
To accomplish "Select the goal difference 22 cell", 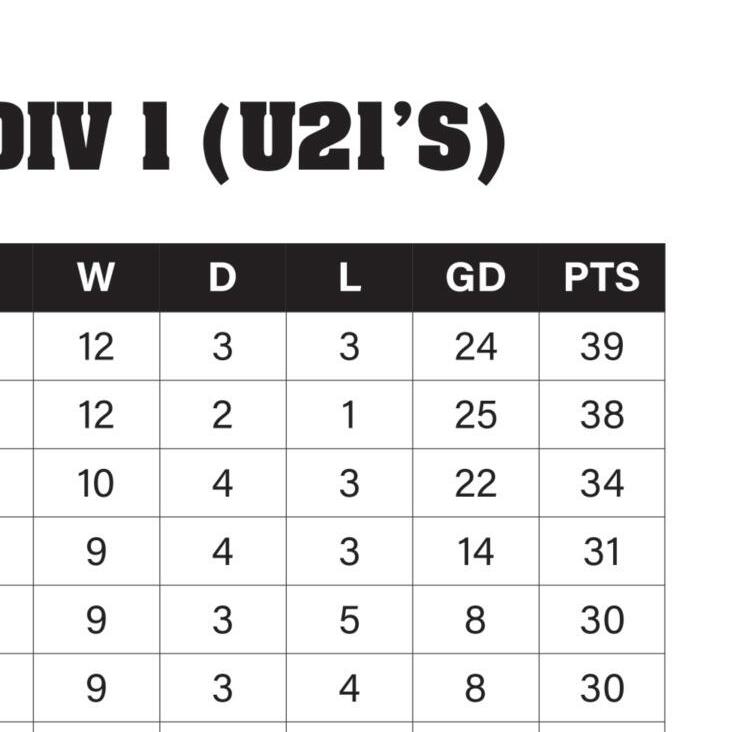I will tap(476, 483).
